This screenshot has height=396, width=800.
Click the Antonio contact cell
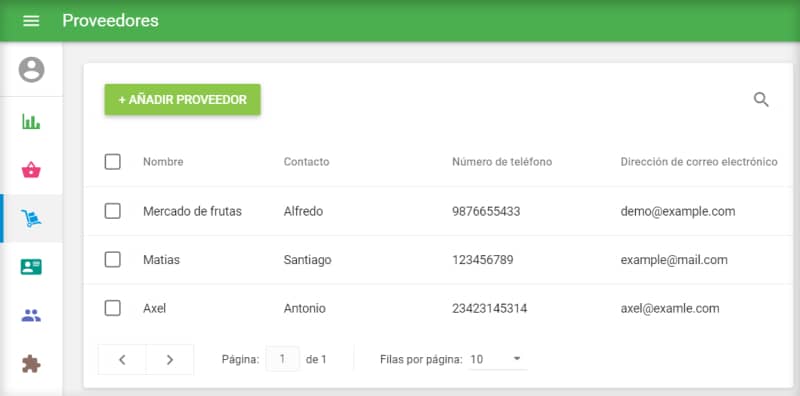pyautogui.click(x=305, y=308)
